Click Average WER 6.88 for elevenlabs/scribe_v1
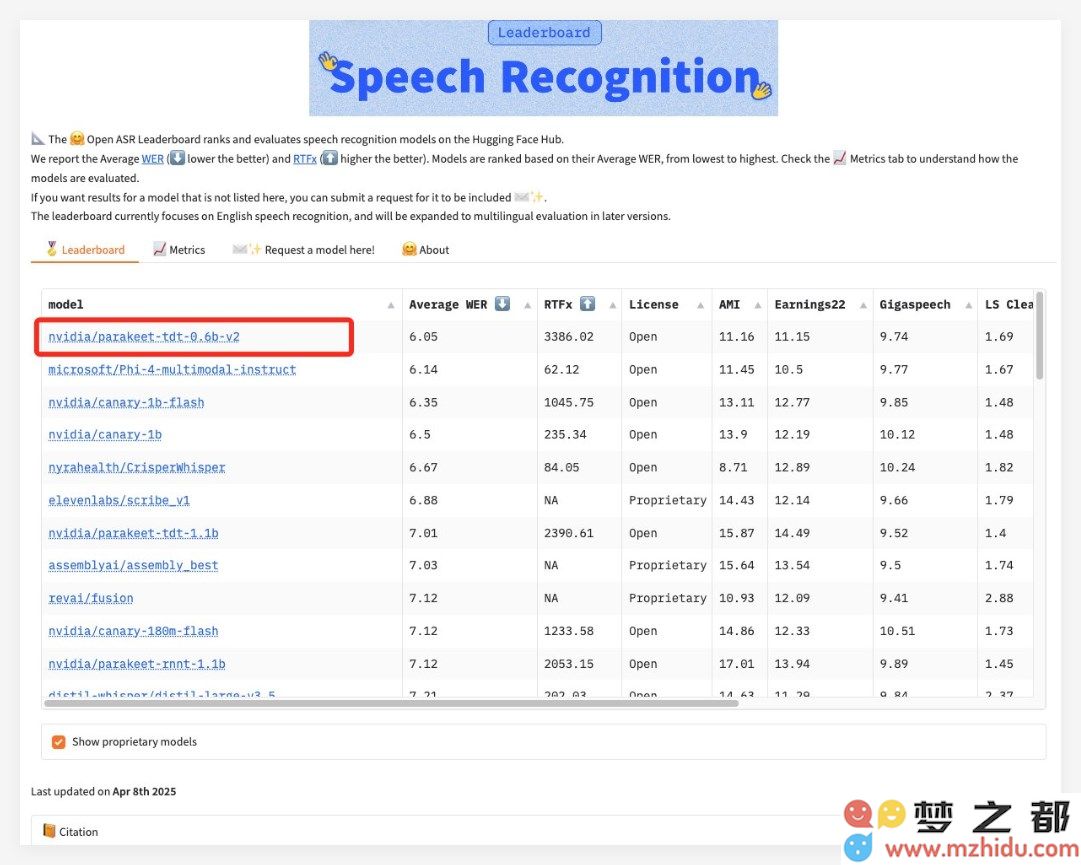Viewport: 1081px width, 865px height. (423, 500)
